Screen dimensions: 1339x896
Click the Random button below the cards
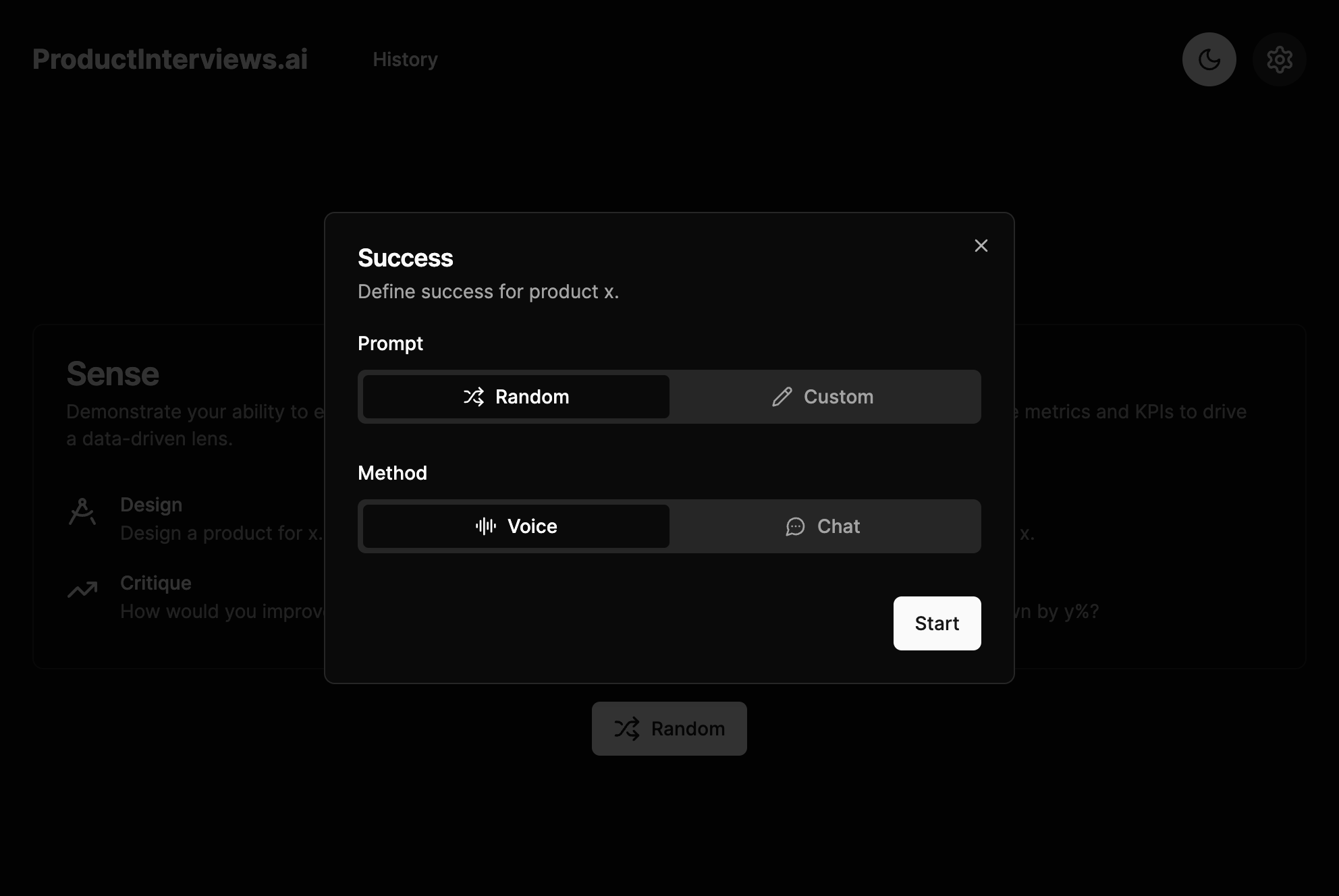pos(669,729)
